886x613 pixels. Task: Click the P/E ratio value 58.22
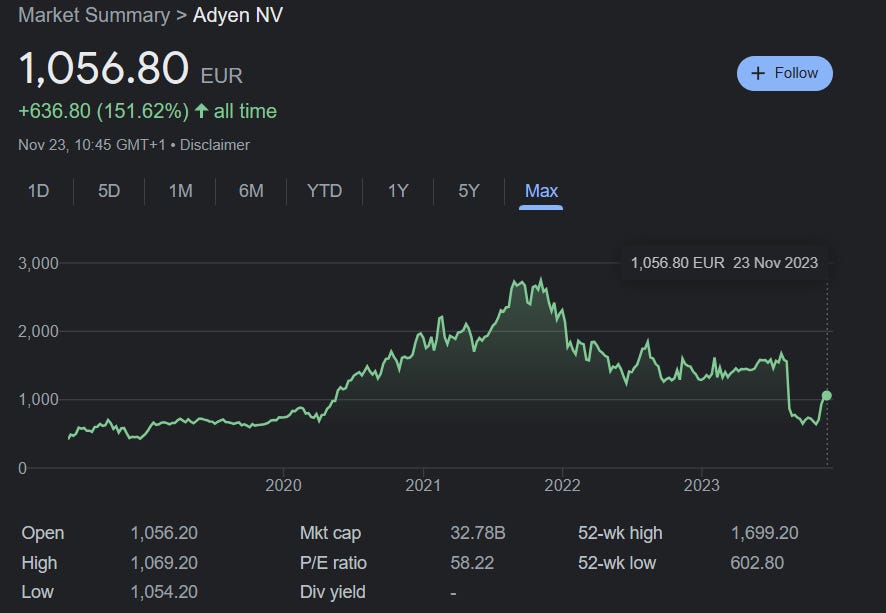point(472,563)
